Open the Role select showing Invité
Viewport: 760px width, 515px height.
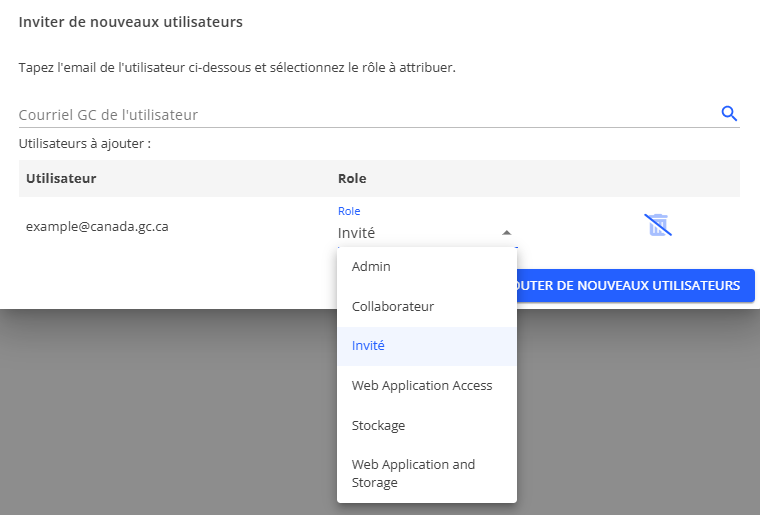pyautogui.click(x=420, y=232)
